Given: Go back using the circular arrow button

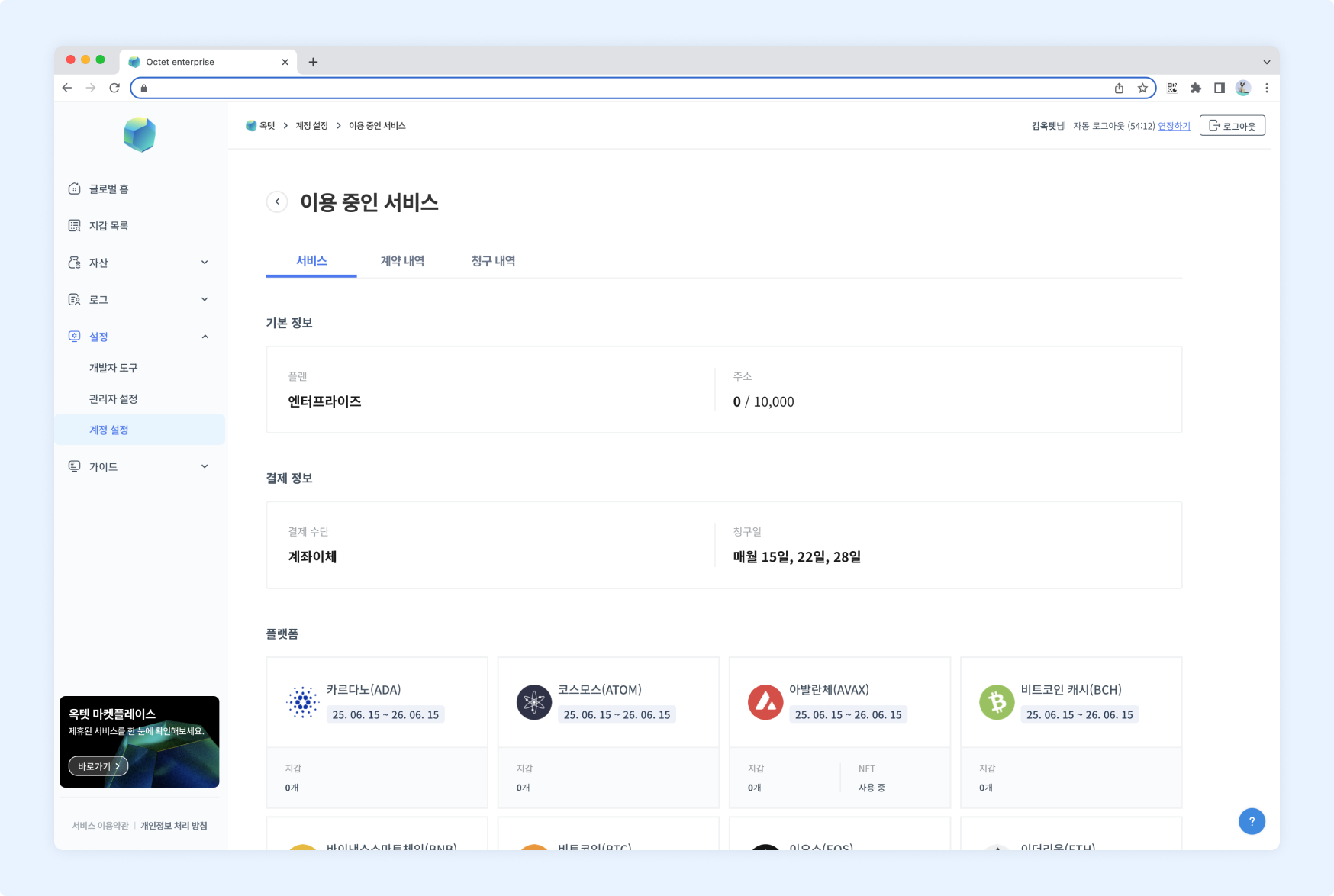Looking at the screenshot, I should coord(277,201).
